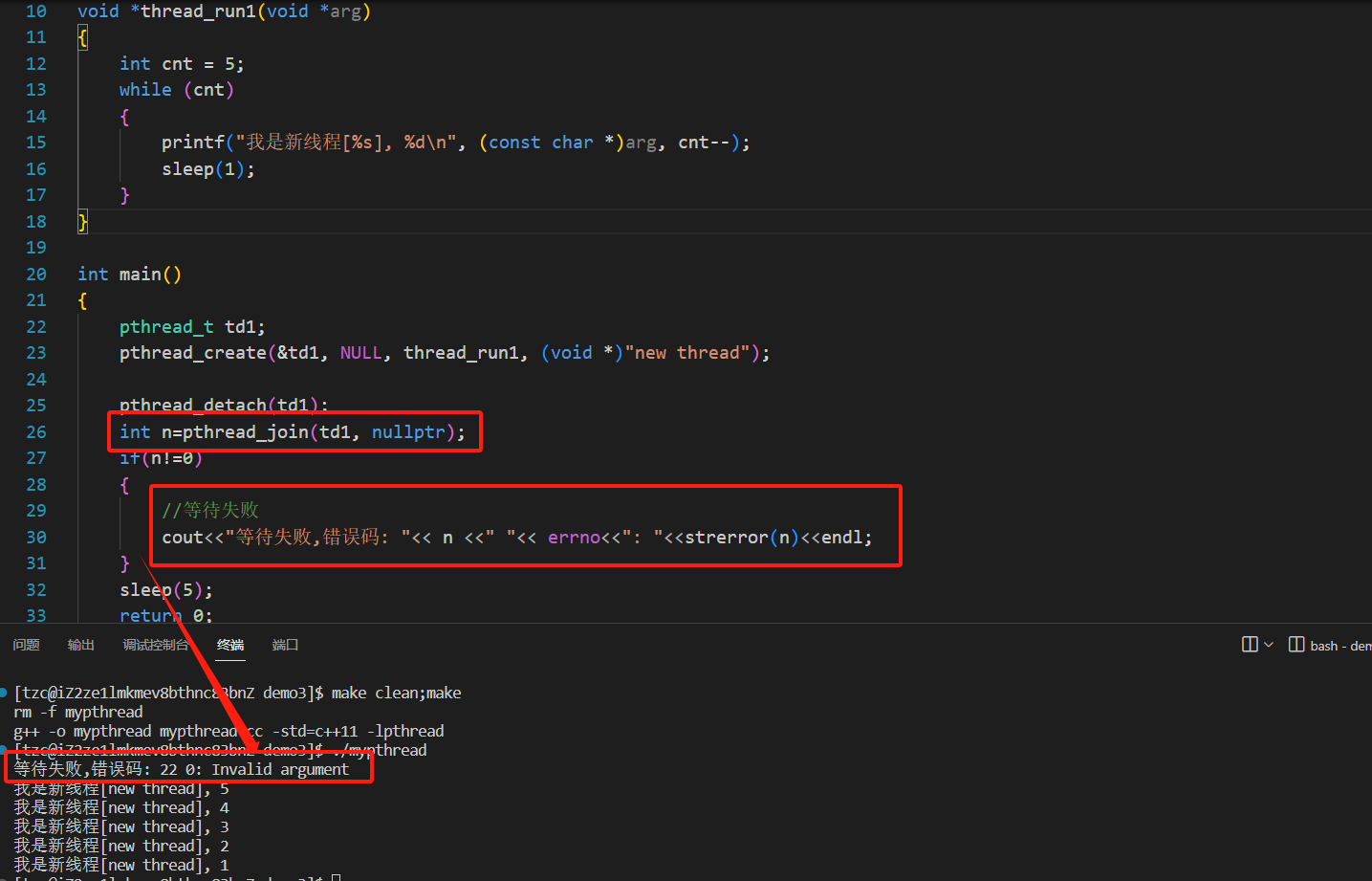The height and width of the screenshot is (881, 1372).
Task: Click the 'nullptr' argument
Action: [408, 432]
